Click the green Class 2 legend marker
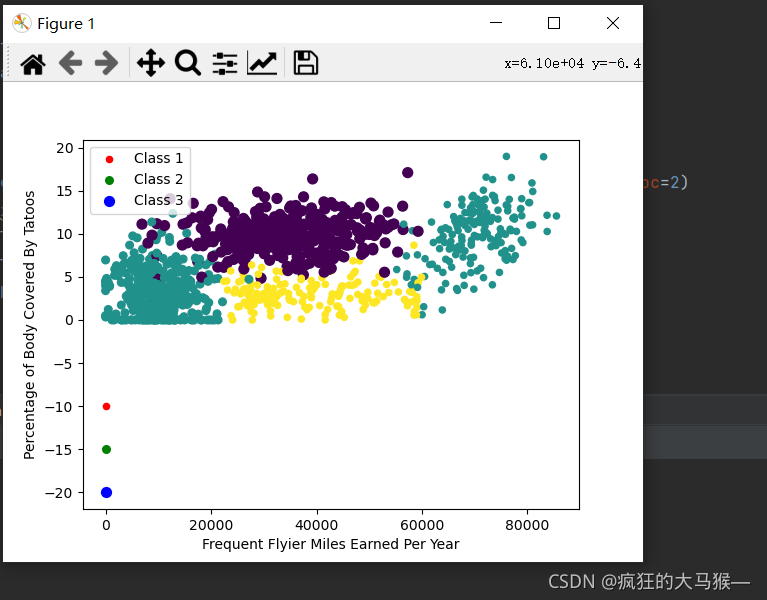 click(x=110, y=180)
